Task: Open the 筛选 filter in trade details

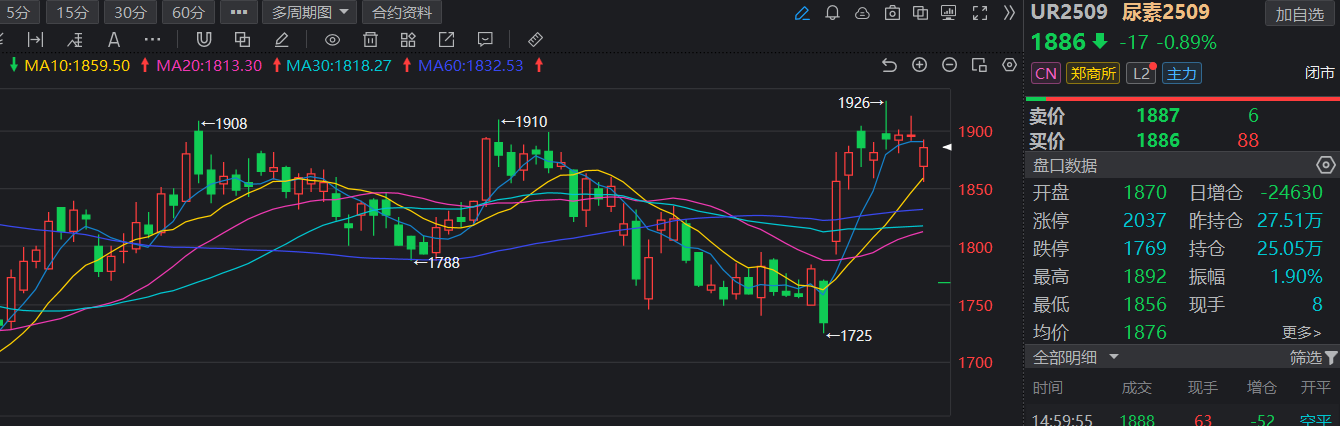Action: 1313,357
